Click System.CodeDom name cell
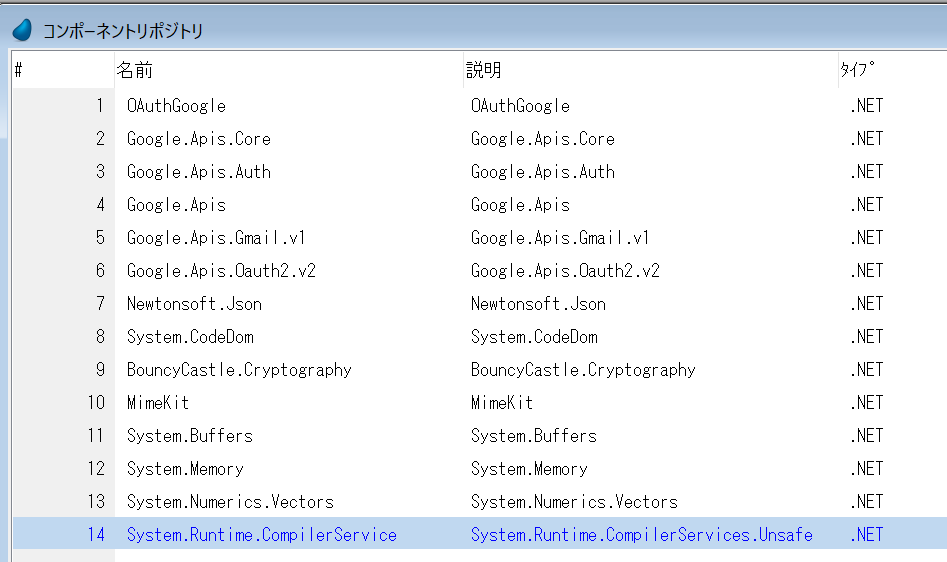 (x=190, y=337)
